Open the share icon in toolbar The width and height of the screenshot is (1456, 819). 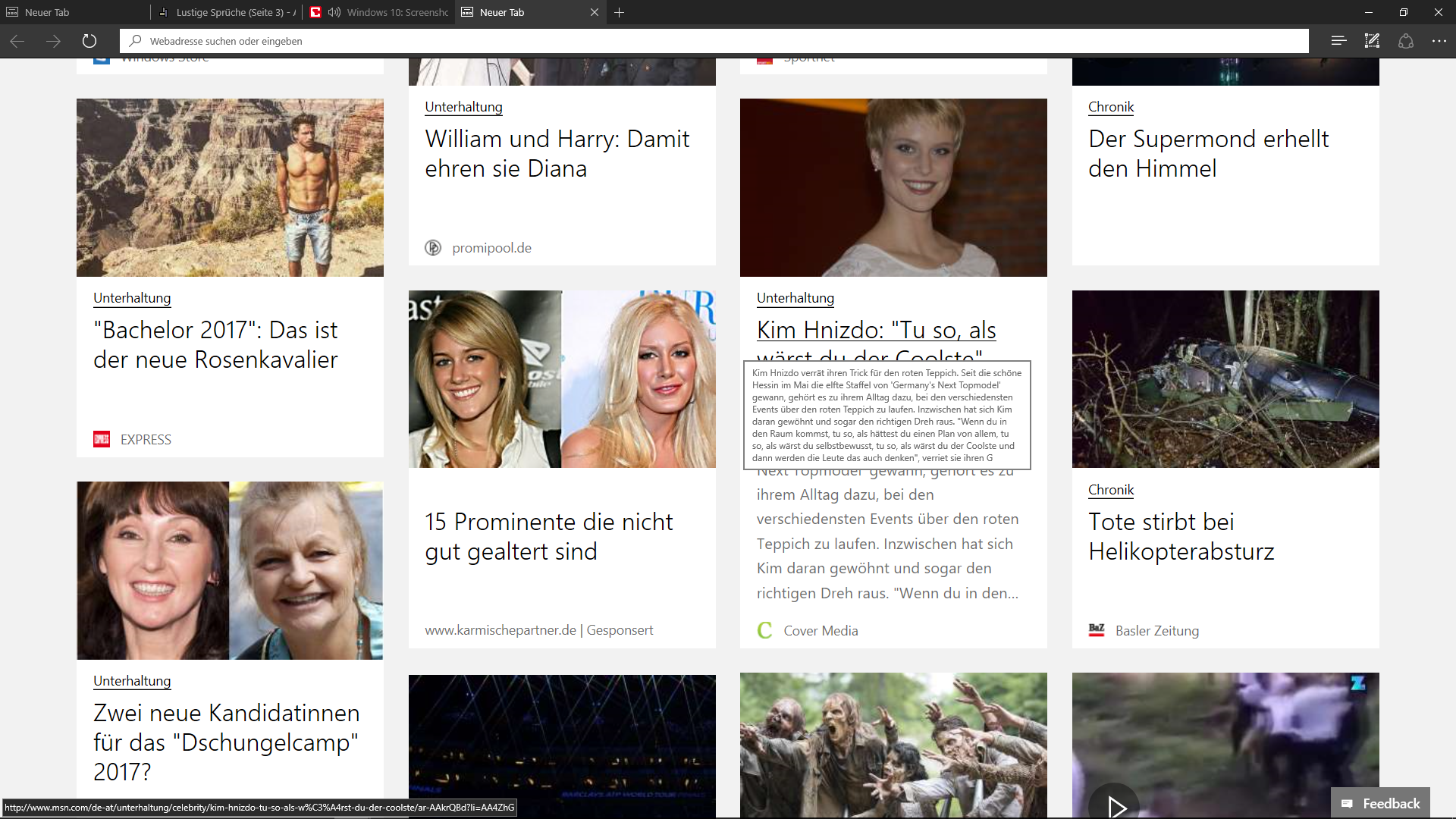[1405, 41]
